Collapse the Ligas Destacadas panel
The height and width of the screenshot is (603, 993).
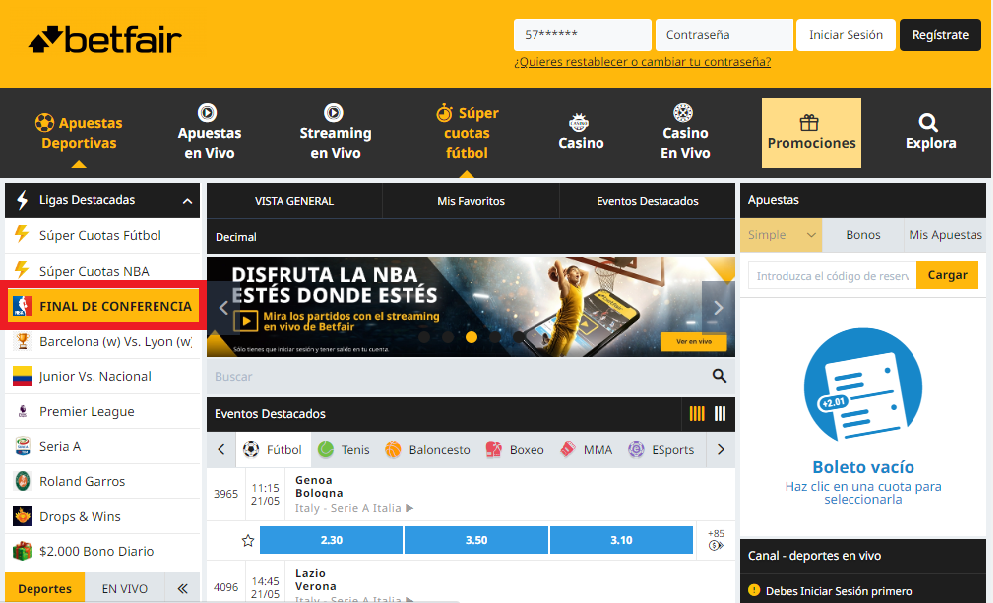pos(187,201)
